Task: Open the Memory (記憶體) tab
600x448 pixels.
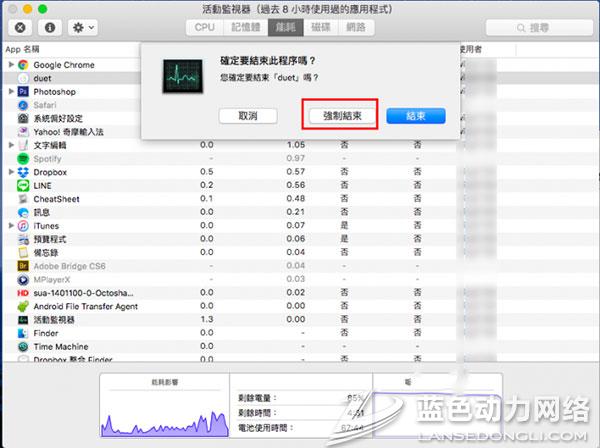Action: coord(245,28)
